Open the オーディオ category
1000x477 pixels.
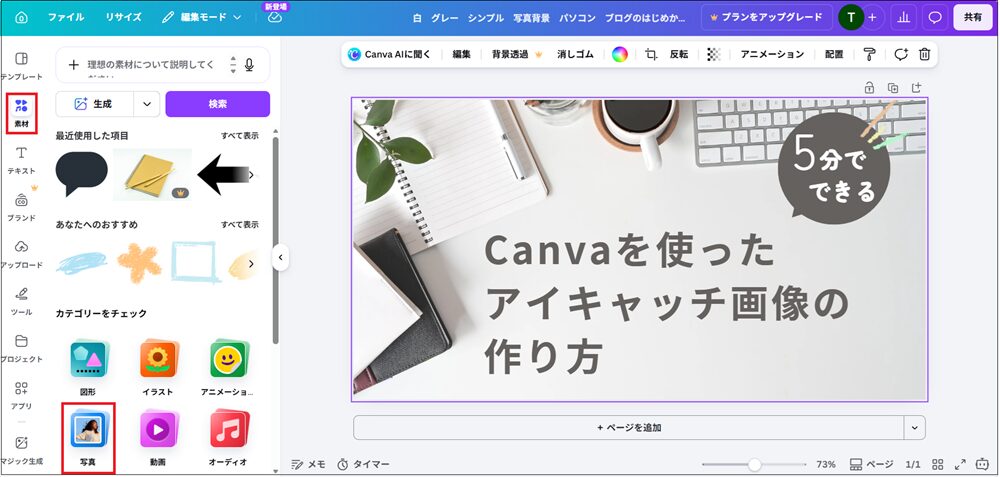(228, 438)
